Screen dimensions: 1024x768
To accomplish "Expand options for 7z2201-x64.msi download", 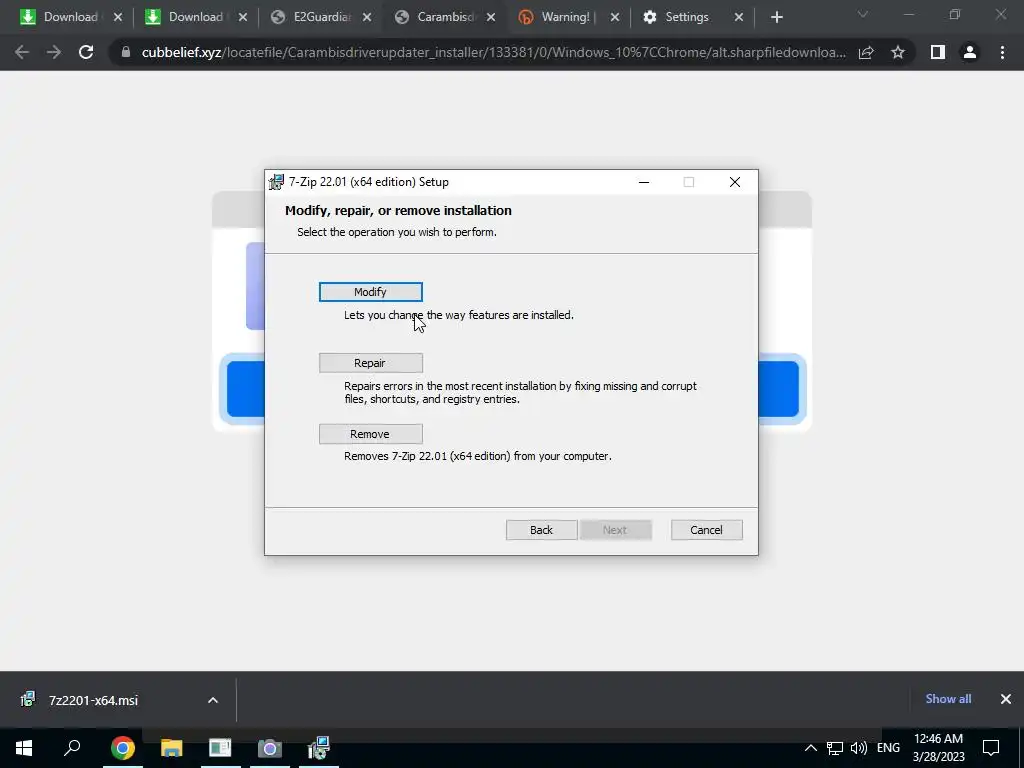I will 213,700.
